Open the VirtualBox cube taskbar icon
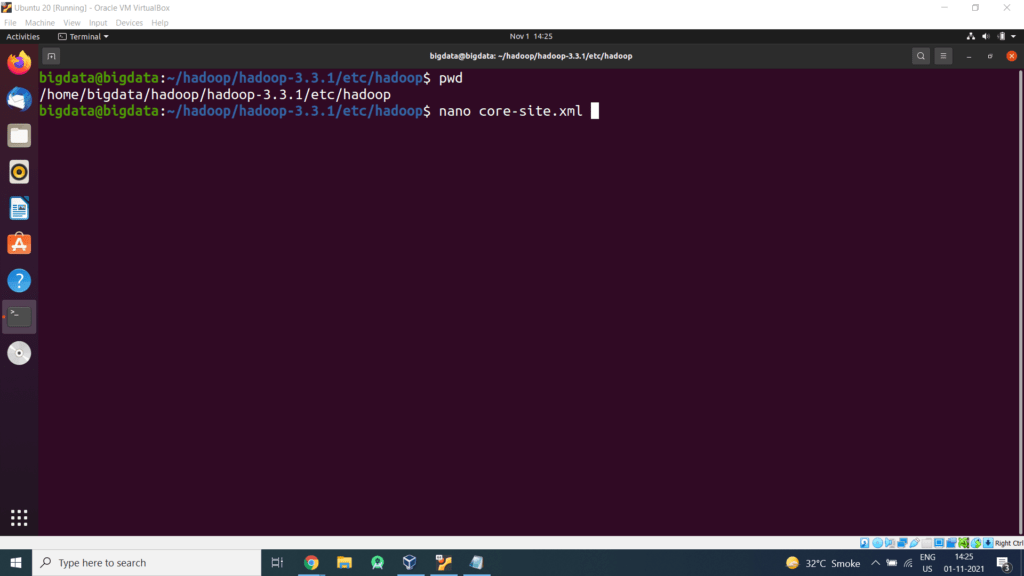 (x=409, y=562)
